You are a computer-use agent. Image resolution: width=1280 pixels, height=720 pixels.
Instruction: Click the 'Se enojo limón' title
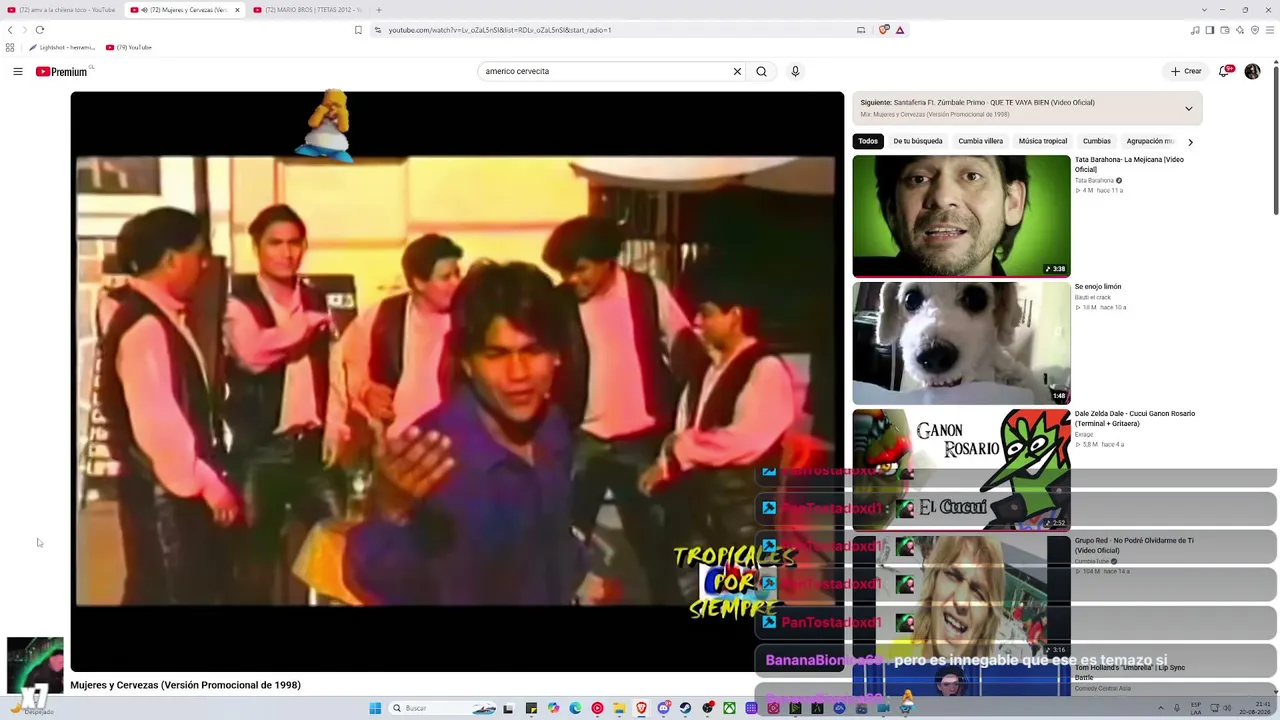pyautogui.click(x=1098, y=287)
